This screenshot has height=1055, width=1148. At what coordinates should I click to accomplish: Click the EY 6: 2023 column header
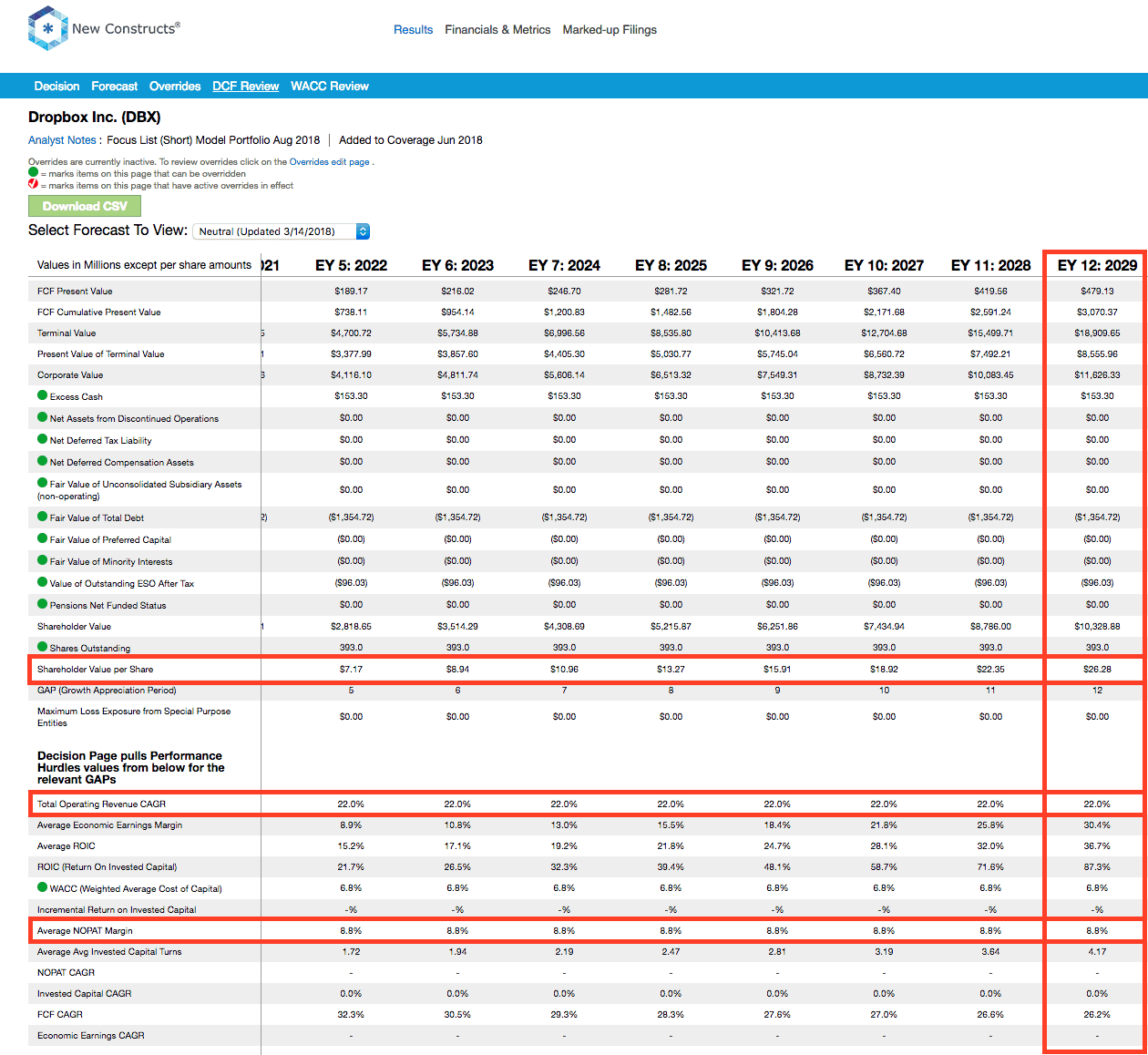[x=457, y=265]
